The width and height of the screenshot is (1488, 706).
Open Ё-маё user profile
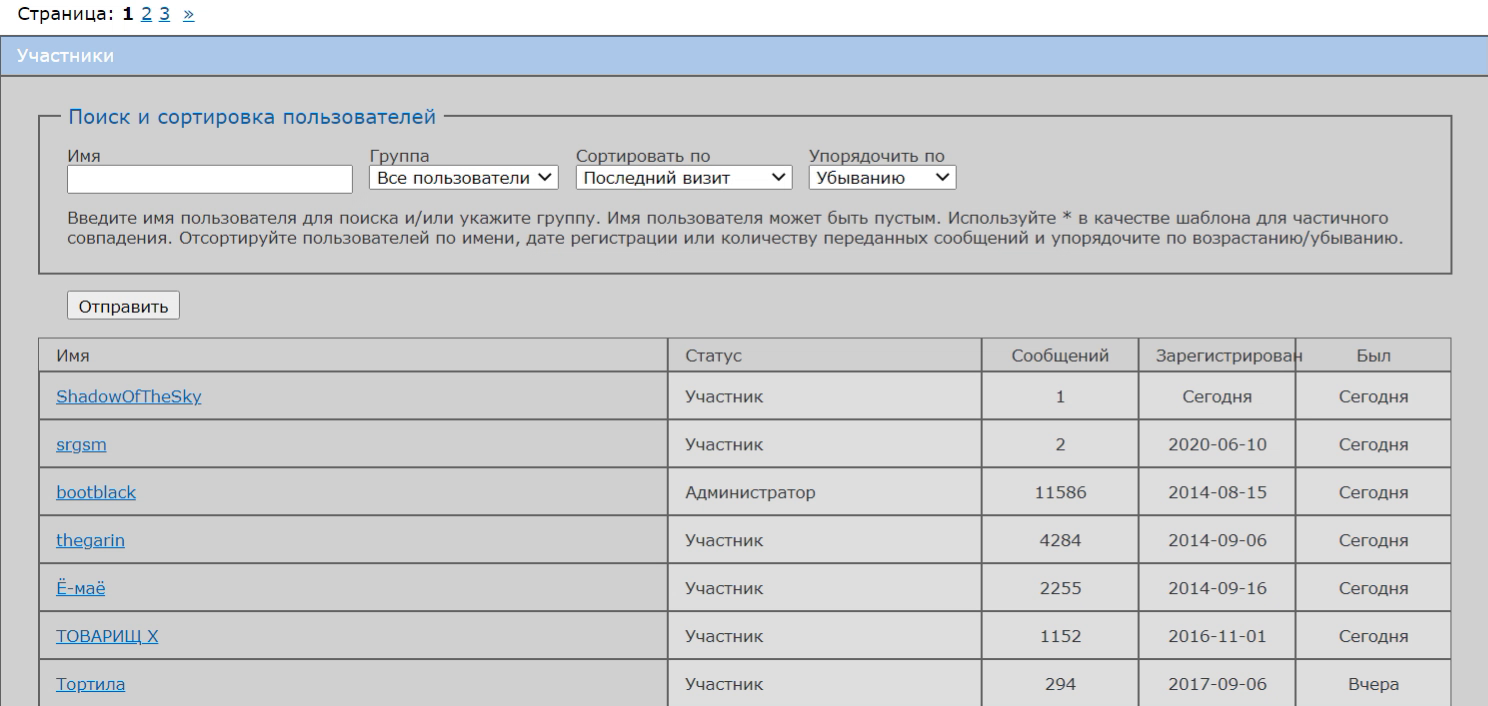click(81, 589)
